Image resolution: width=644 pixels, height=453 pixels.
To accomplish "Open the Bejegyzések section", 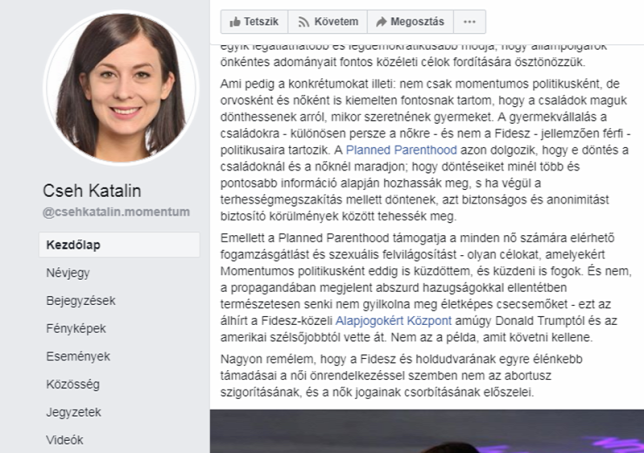I will [x=80, y=301].
